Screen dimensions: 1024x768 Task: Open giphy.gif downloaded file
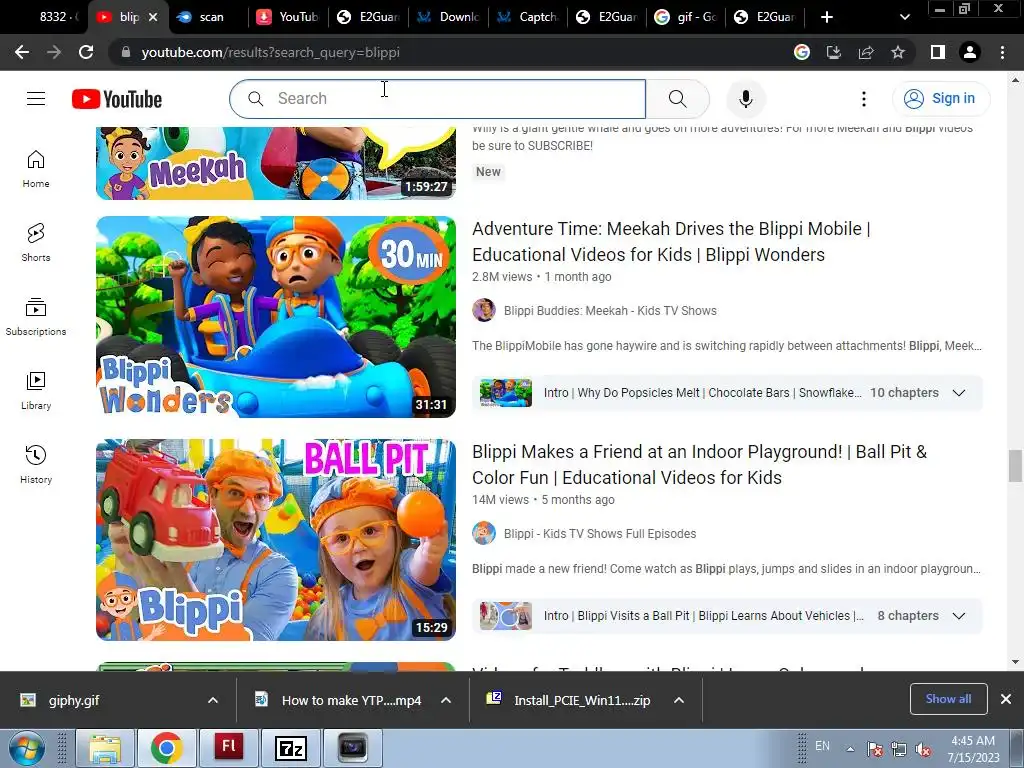coord(74,700)
